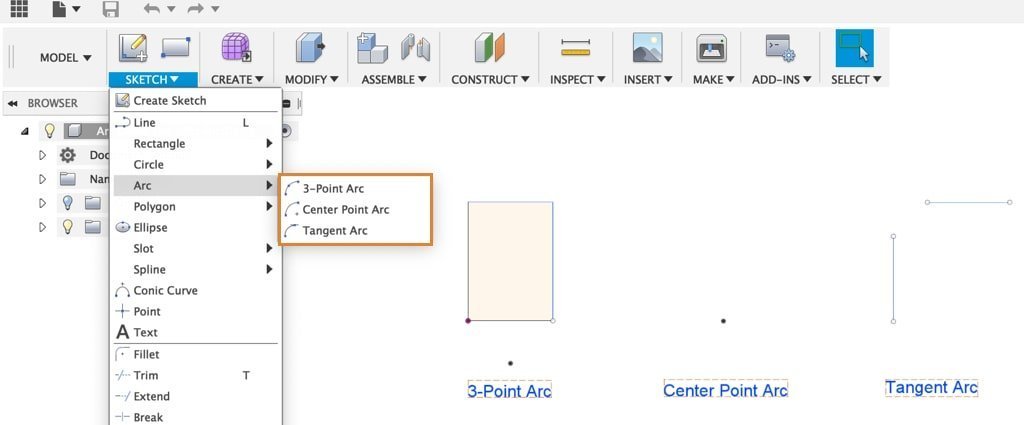Click the Make 3D print icon
The image size is (1024, 425).
point(711,48)
